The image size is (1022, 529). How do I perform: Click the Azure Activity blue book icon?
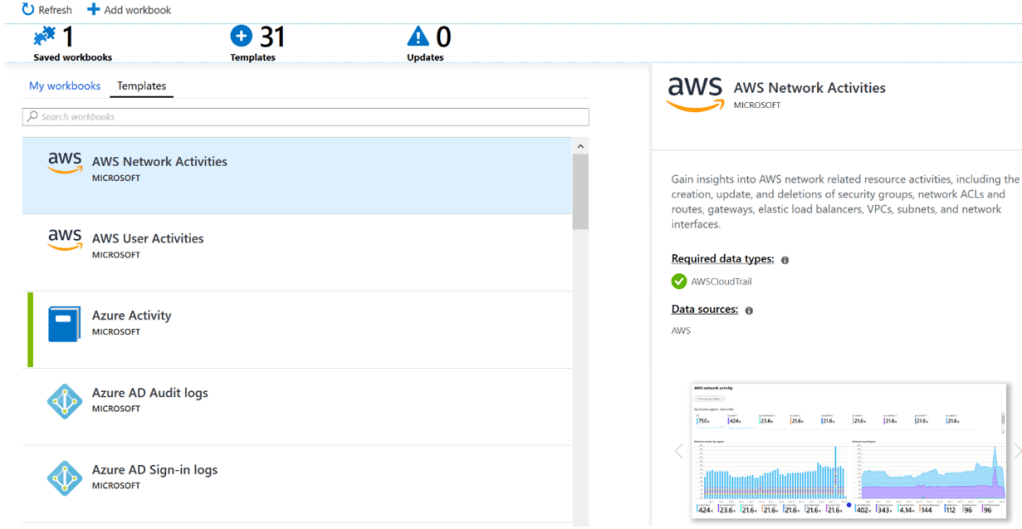click(x=65, y=323)
